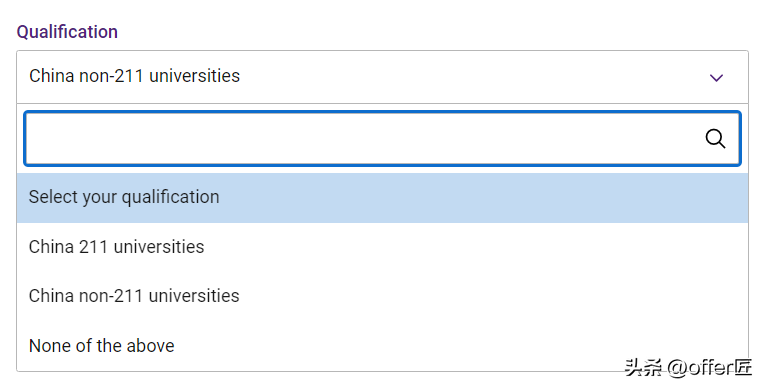Click the Qualification field label
The height and width of the screenshot is (389, 764).
67,32
